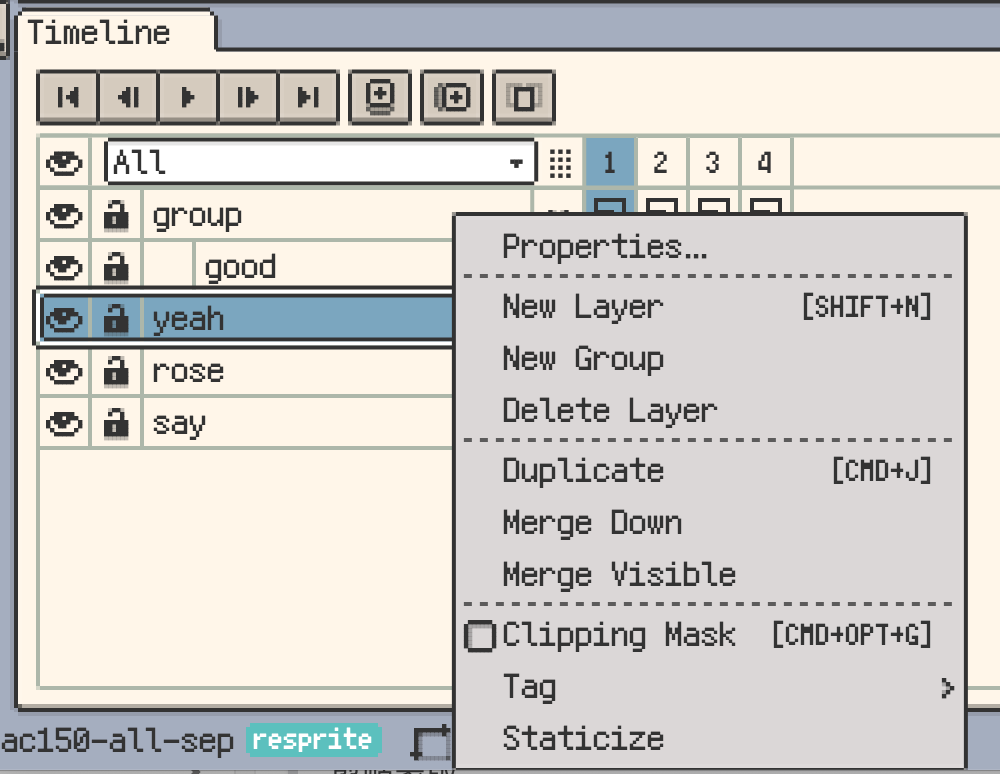Enable the Clipping Mask checkbox
The width and height of the screenshot is (1000, 774).
click(481, 636)
